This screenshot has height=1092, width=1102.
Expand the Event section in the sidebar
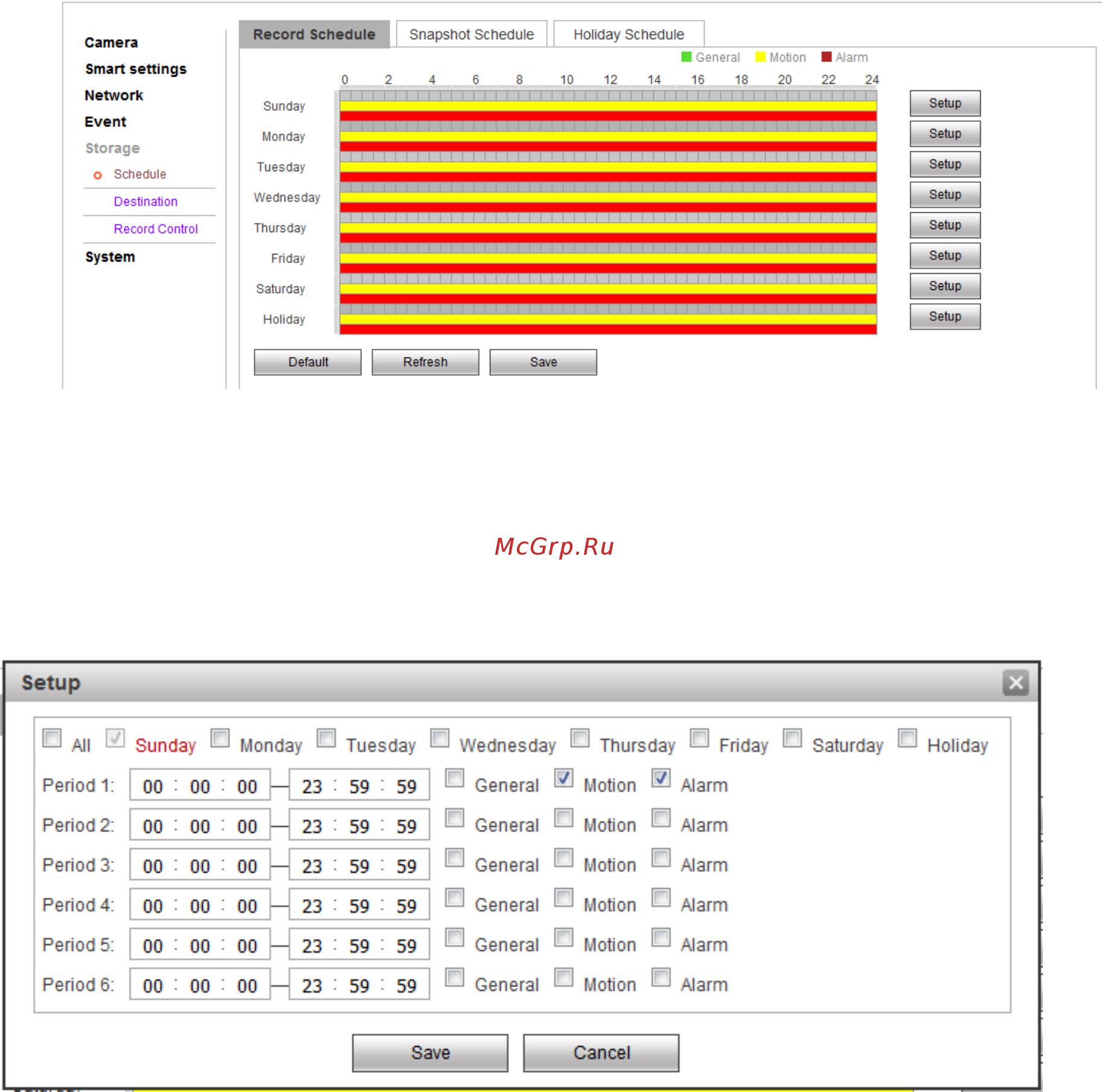pos(105,122)
